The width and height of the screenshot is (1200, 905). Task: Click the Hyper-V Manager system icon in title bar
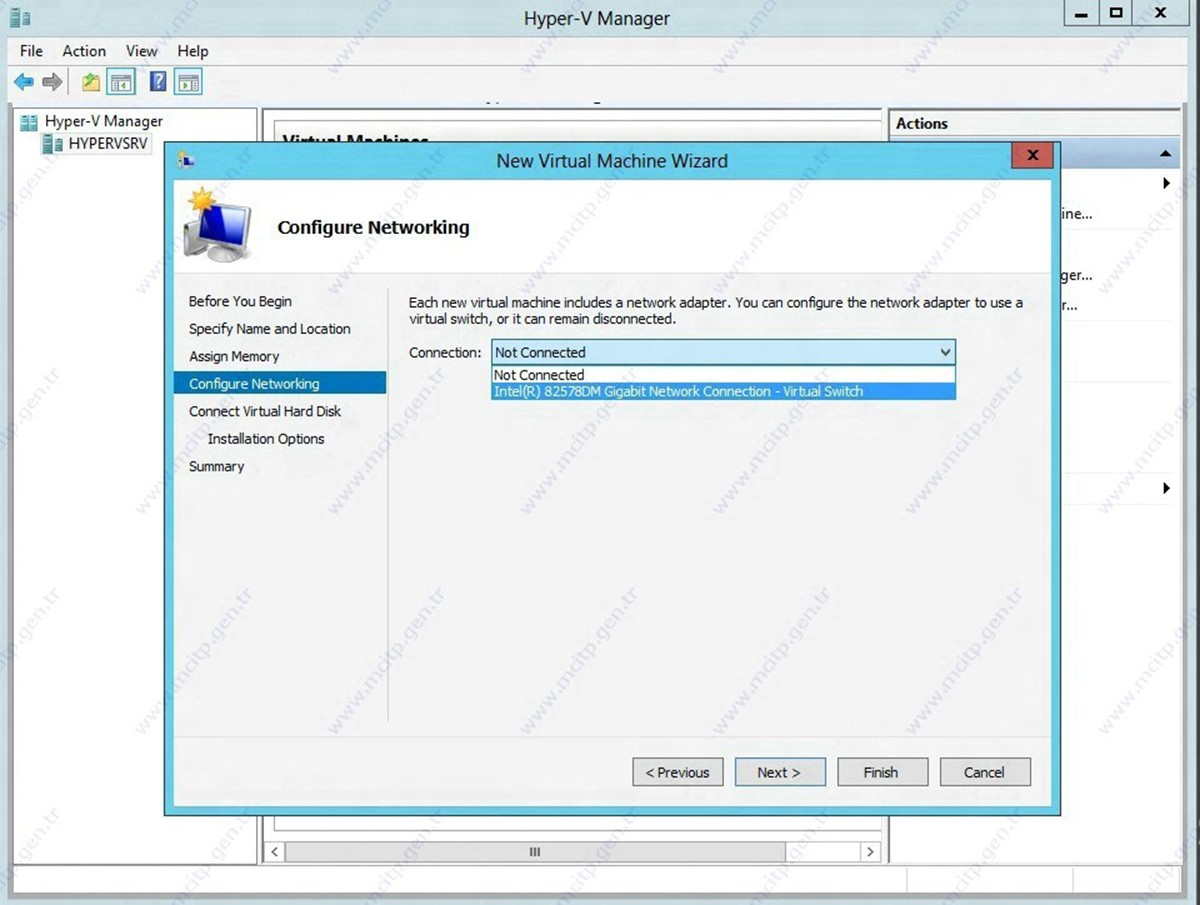[20, 16]
